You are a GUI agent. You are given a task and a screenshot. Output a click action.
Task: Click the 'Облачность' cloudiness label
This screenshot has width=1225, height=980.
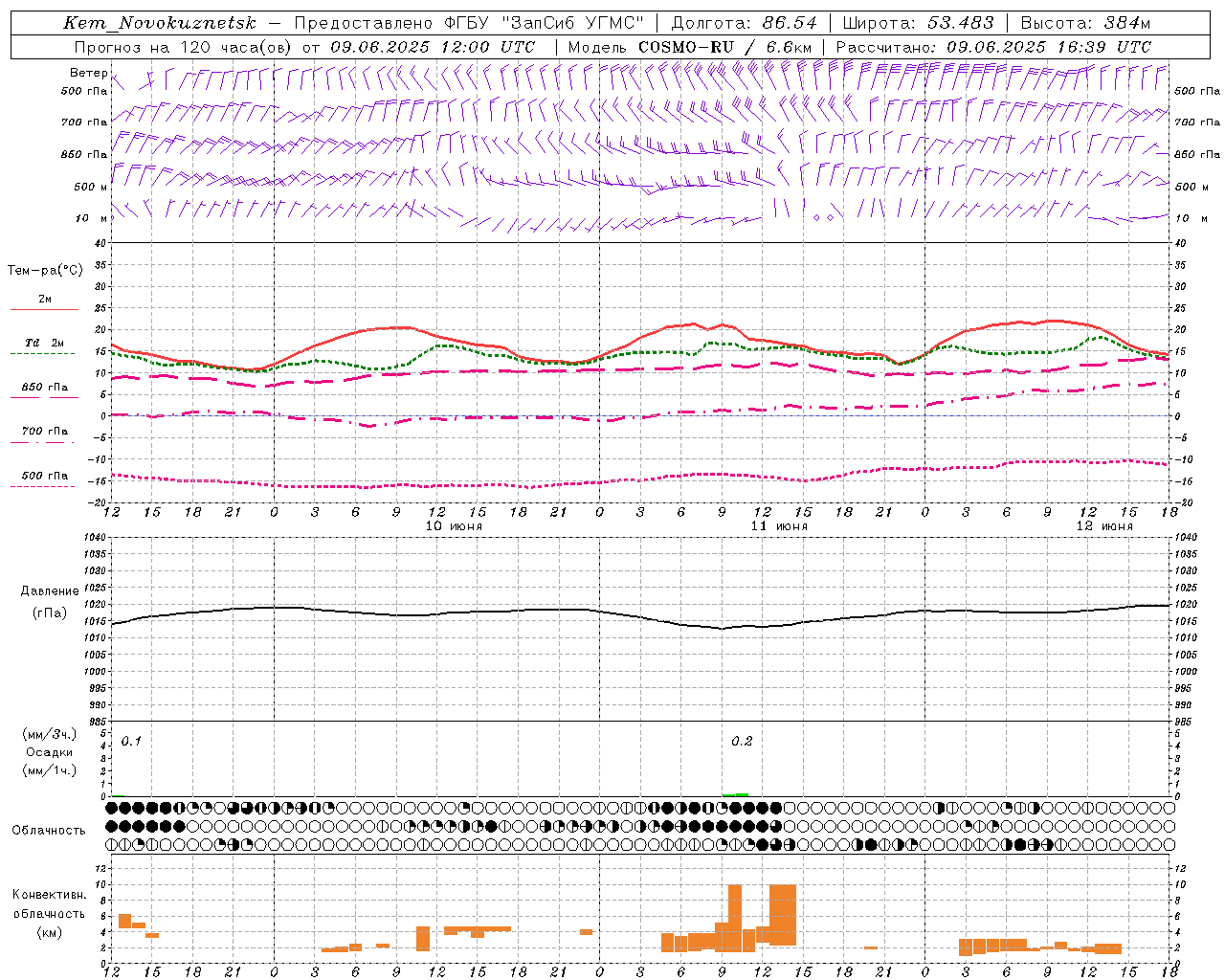click(x=49, y=831)
